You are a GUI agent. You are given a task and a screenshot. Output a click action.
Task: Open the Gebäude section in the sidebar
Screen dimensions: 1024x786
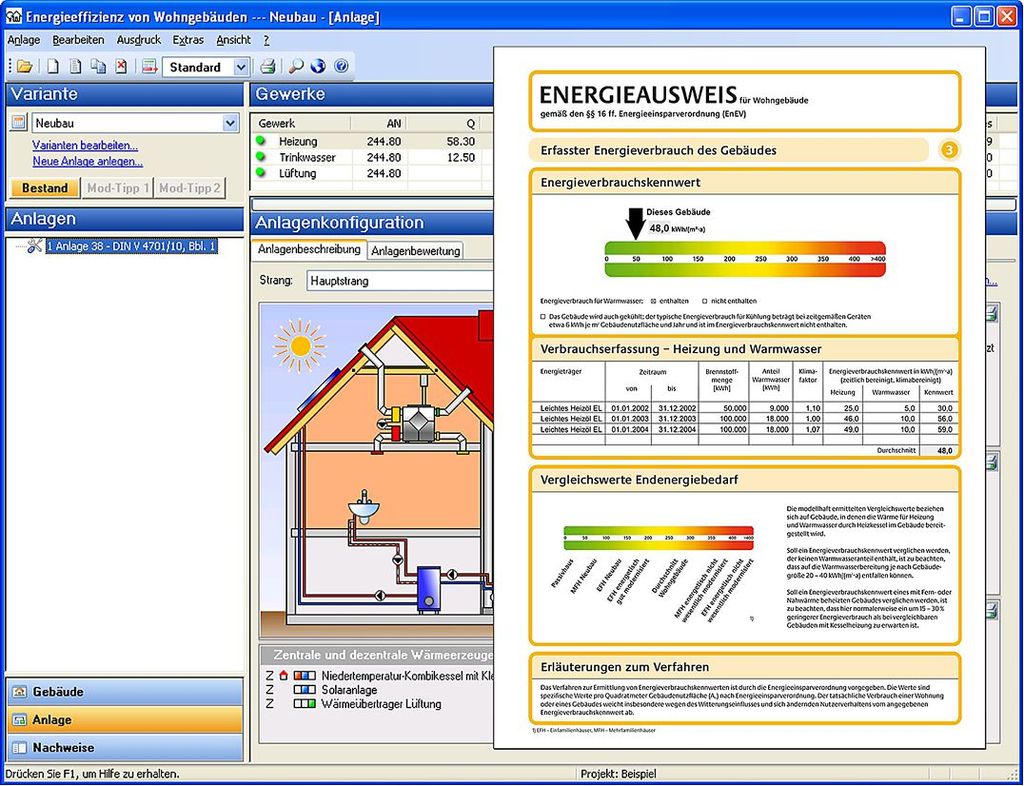[x=125, y=691]
